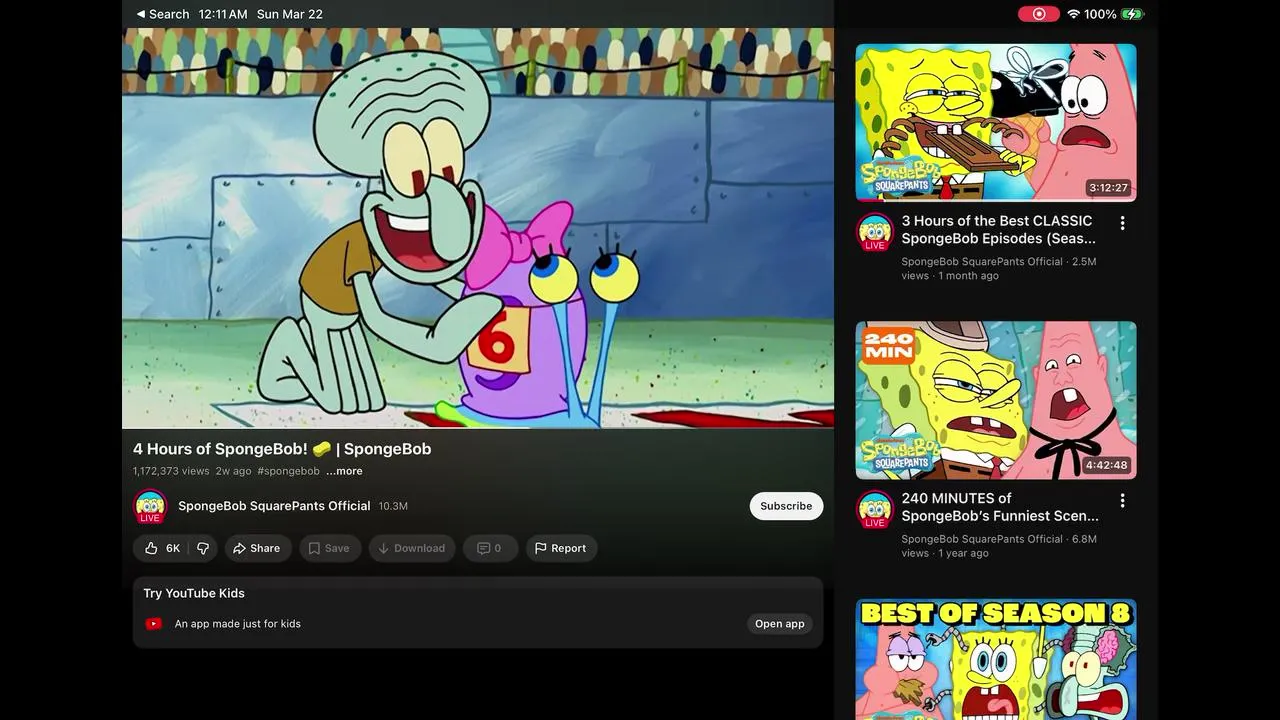The height and width of the screenshot is (720, 1280).
Task: Open the YouTube Kids app
Action: (x=779, y=624)
